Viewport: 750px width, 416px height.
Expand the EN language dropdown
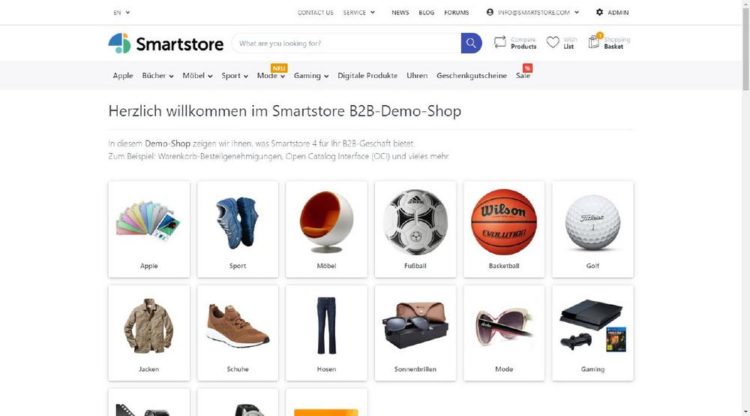coord(121,12)
